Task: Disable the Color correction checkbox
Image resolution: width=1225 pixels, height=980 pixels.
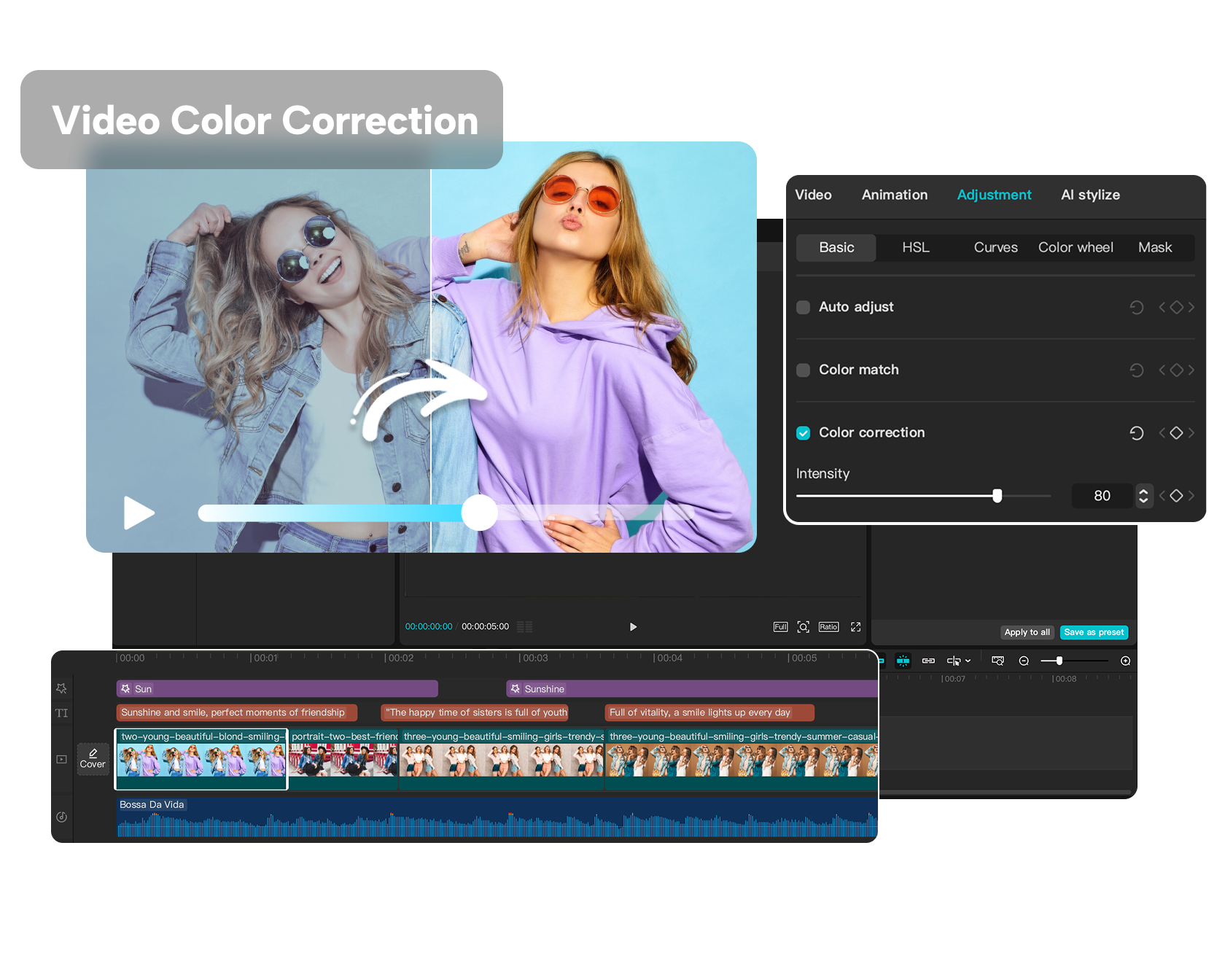Action: (803, 432)
